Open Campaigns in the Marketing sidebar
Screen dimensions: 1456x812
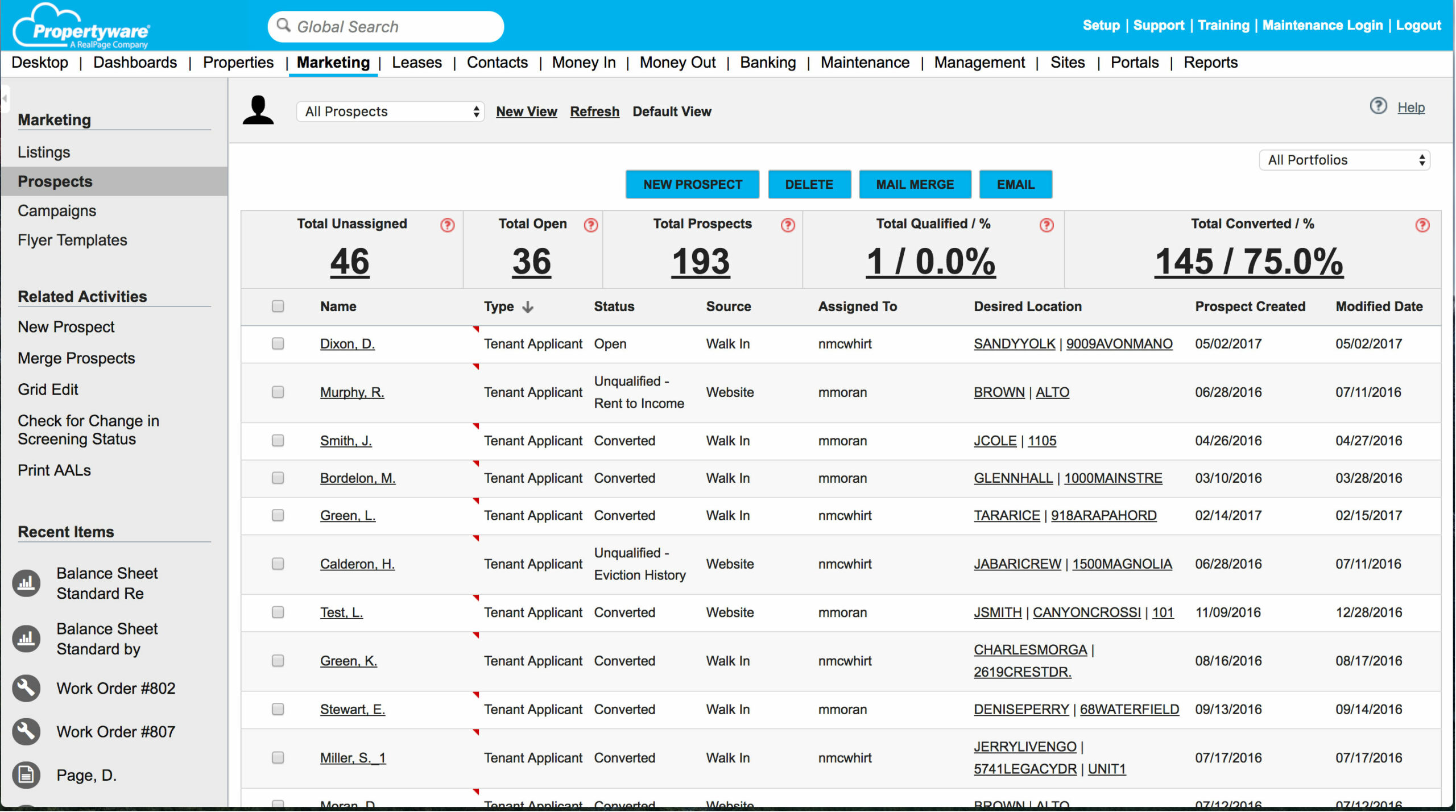(57, 211)
